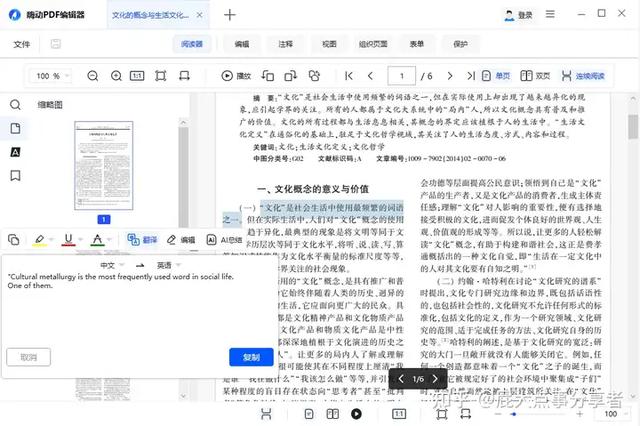
Task: Open the 文件 menu
Action: point(22,44)
